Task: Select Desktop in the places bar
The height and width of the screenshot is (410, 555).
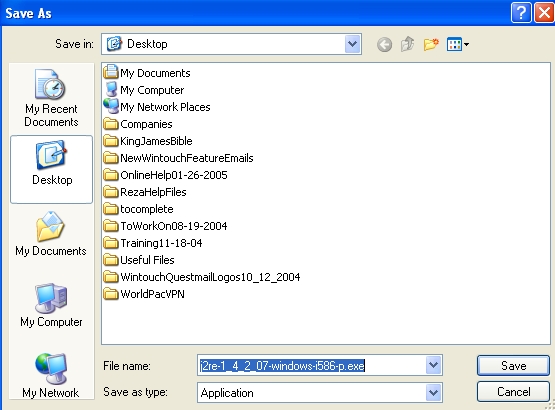Action: coord(52,169)
